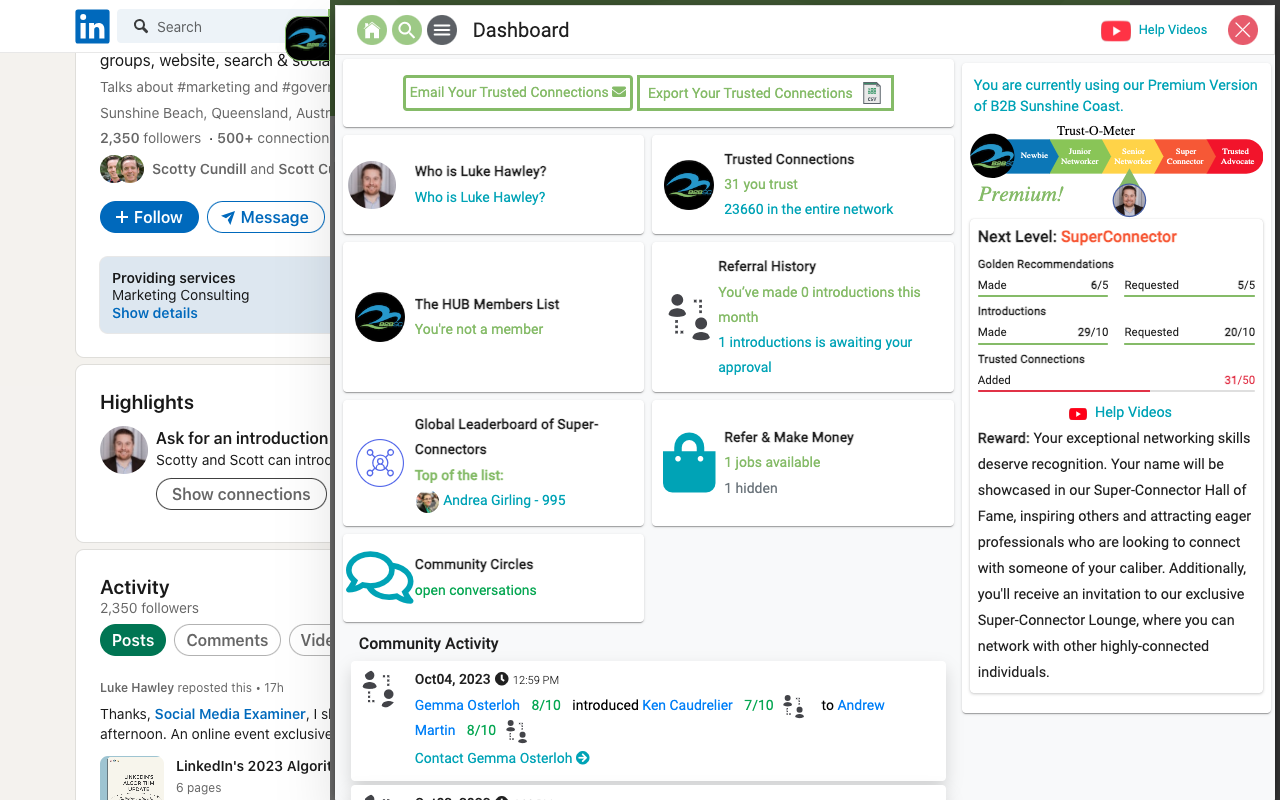Click the green search magnifier icon
Screen dimensions: 1280x800
pyautogui.click(x=407, y=30)
